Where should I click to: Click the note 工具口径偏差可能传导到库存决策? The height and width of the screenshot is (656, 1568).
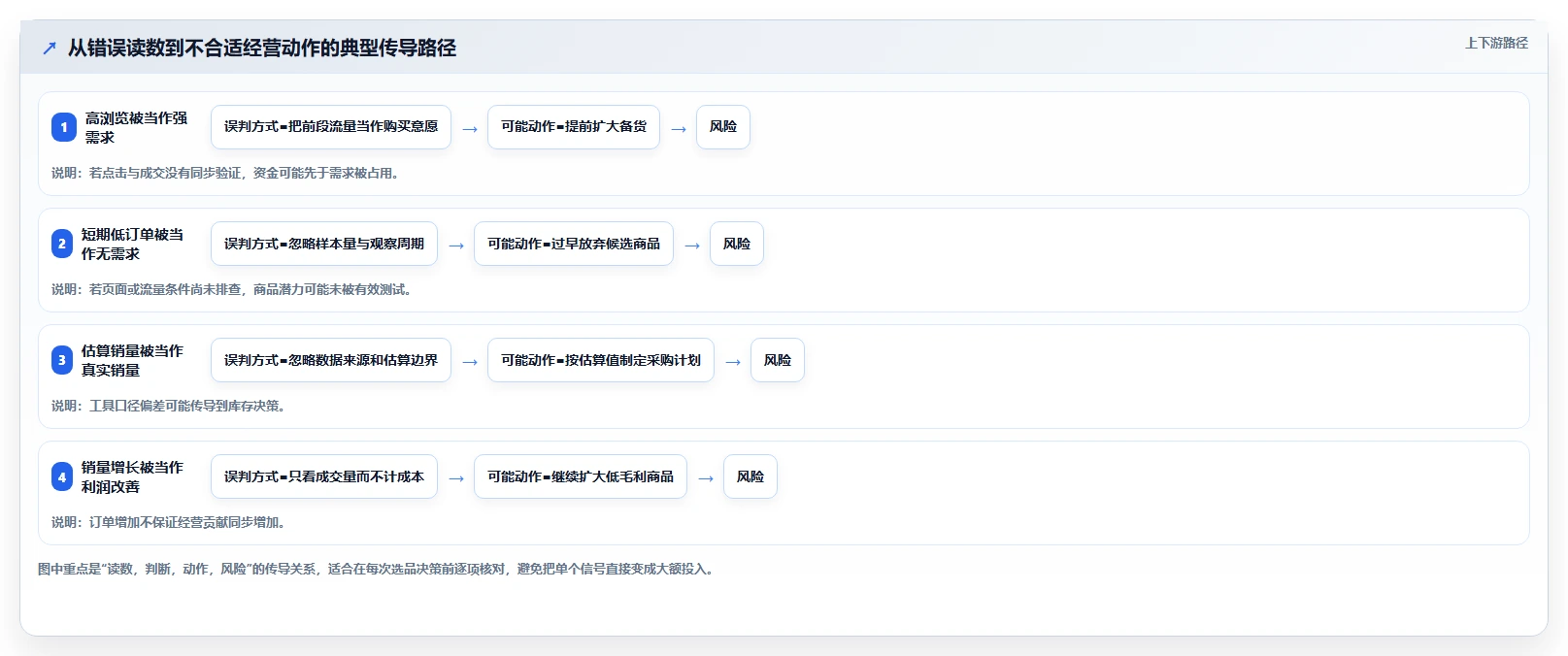169,406
